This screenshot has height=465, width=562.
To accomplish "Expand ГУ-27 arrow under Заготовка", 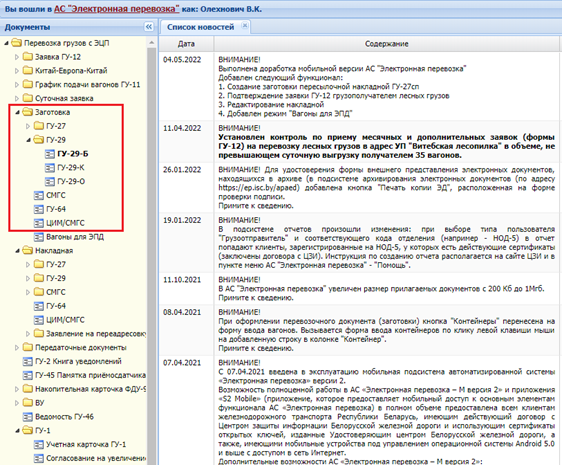I will tap(28, 126).
